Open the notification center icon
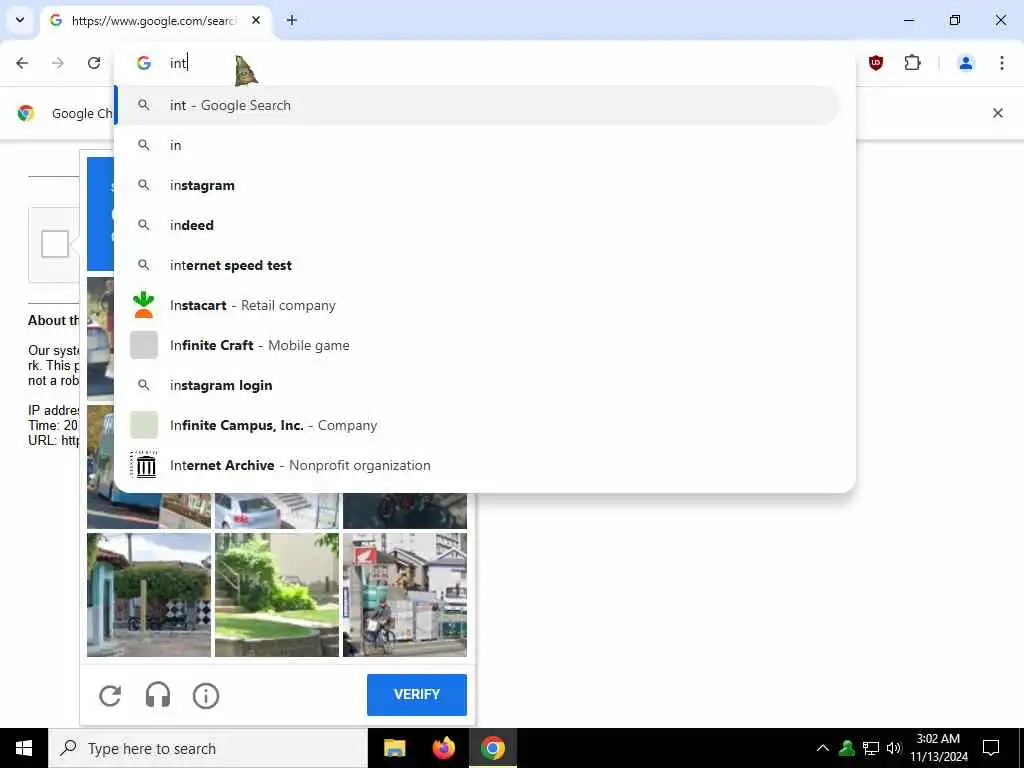 tap(991, 748)
